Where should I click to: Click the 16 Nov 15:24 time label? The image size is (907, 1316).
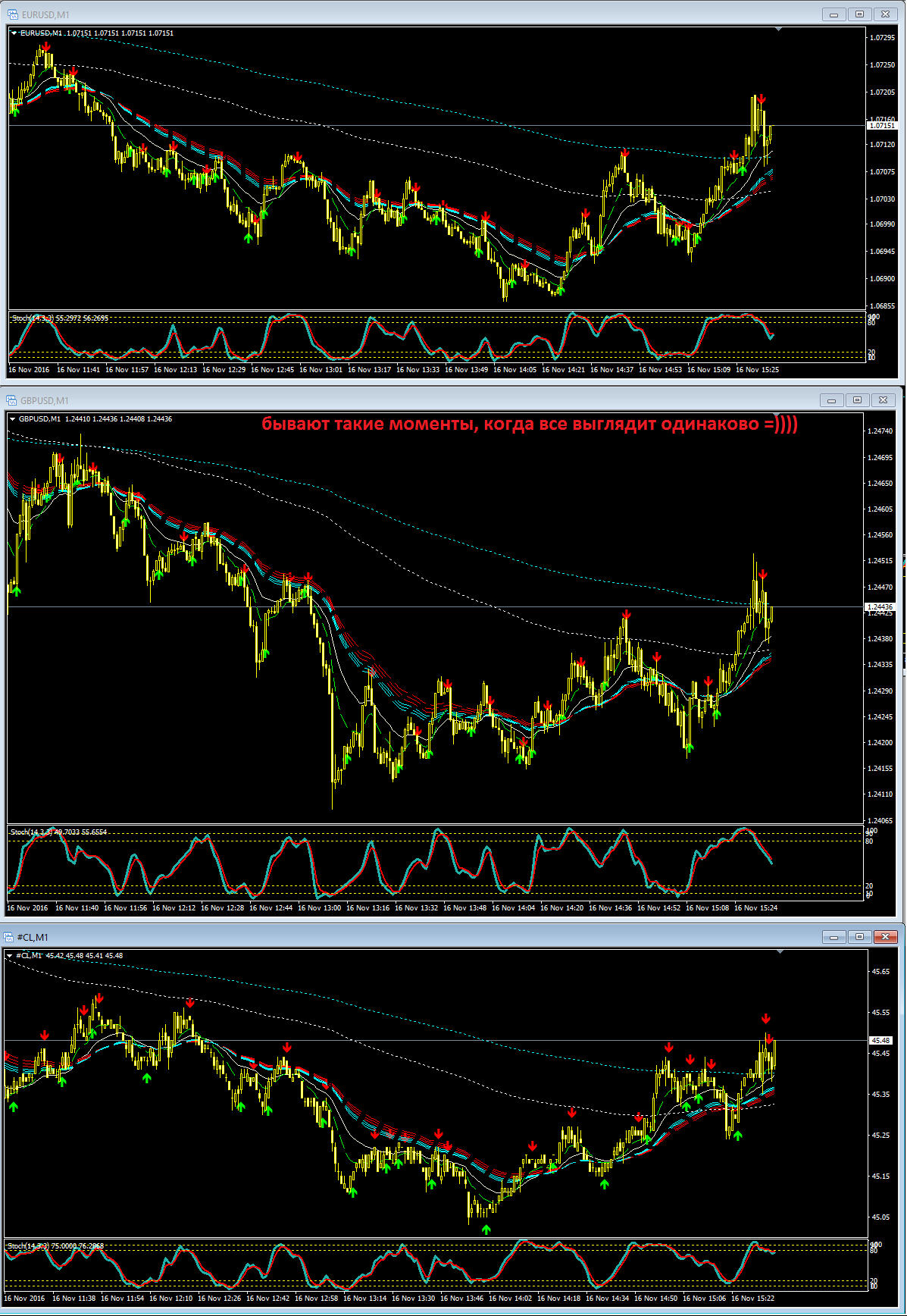point(756,907)
